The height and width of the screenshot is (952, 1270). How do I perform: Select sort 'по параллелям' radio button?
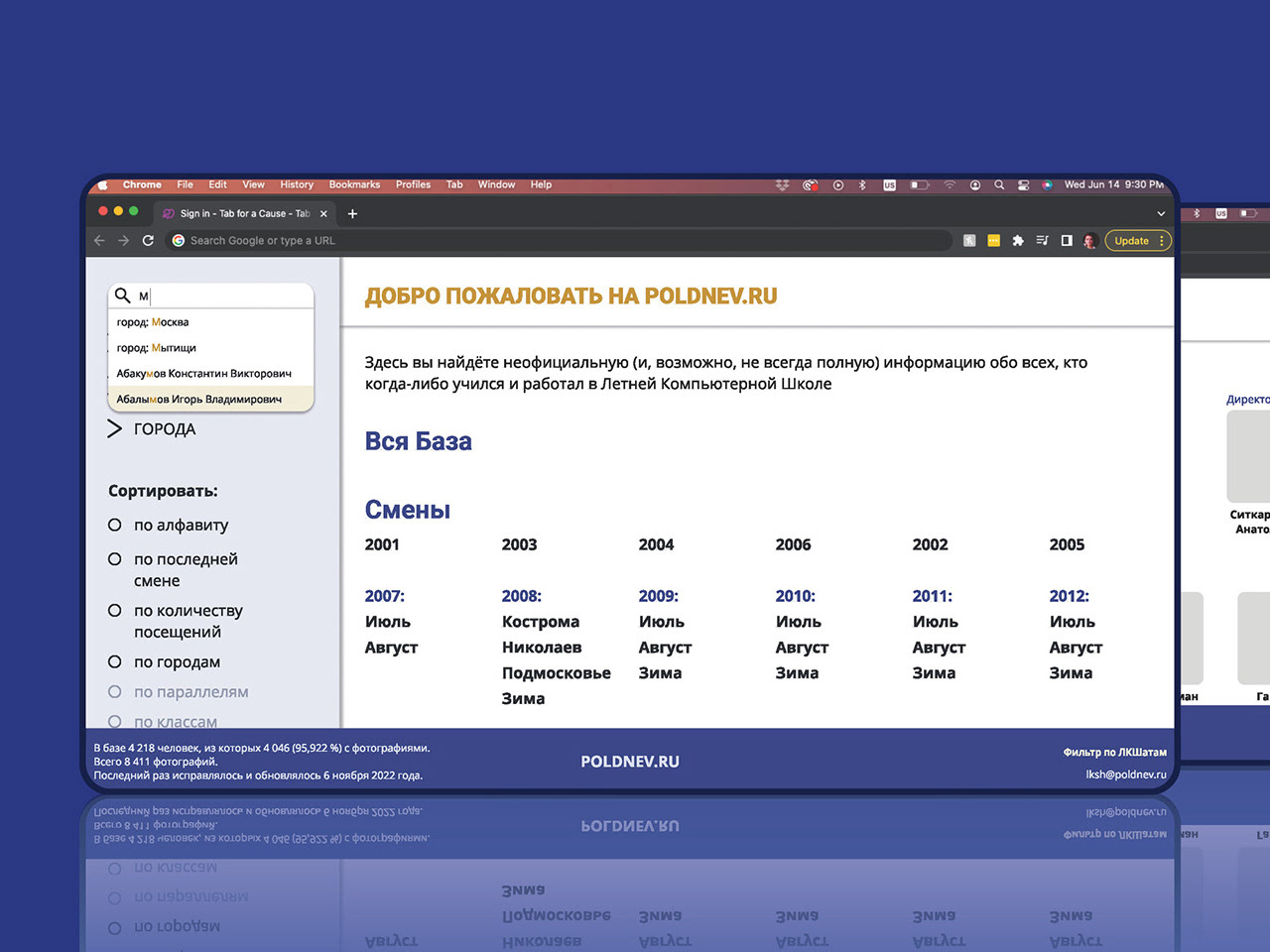[x=115, y=692]
